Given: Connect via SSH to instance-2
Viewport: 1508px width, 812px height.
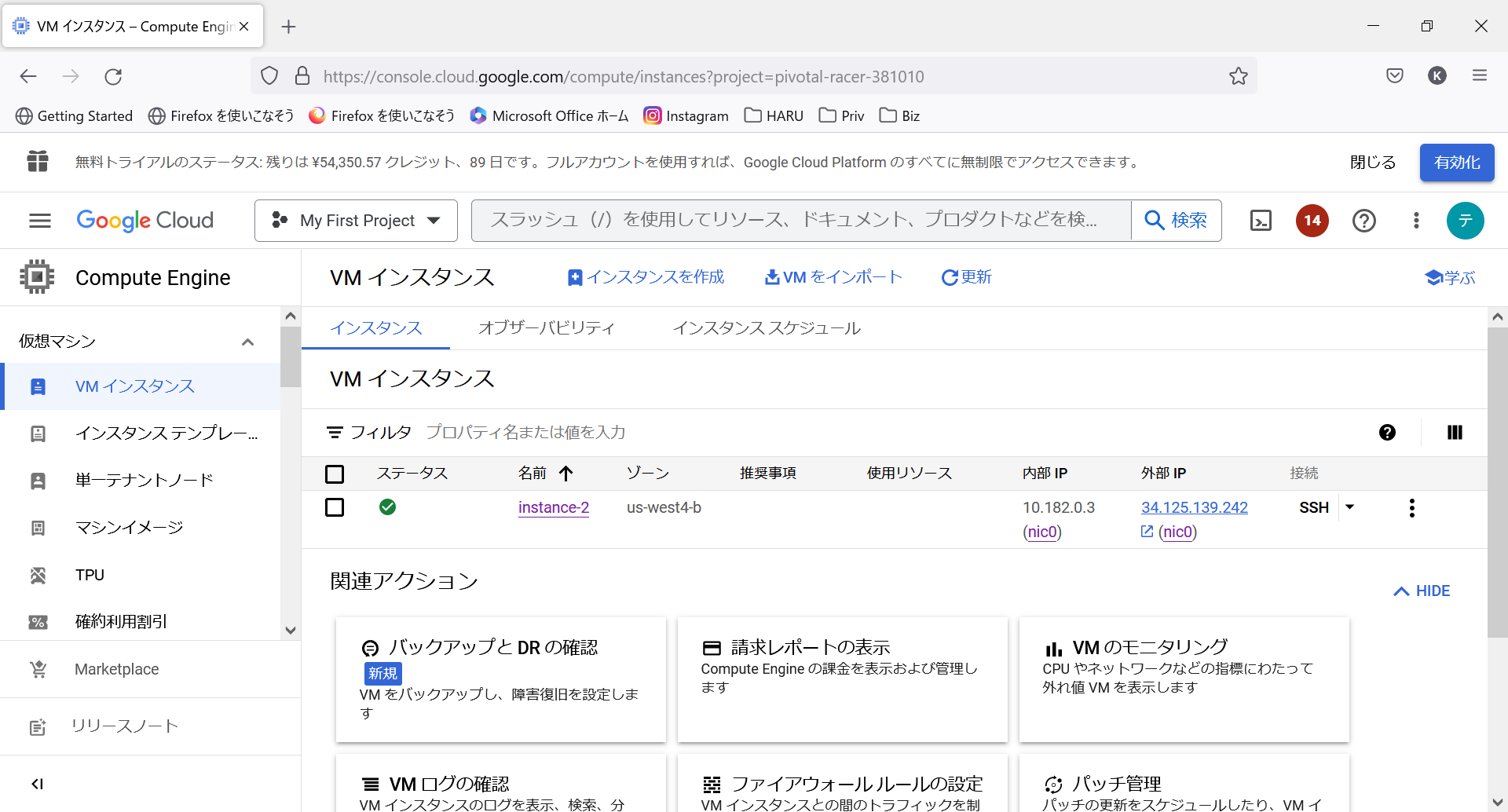Looking at the screenshot, I should point(1314,507).
